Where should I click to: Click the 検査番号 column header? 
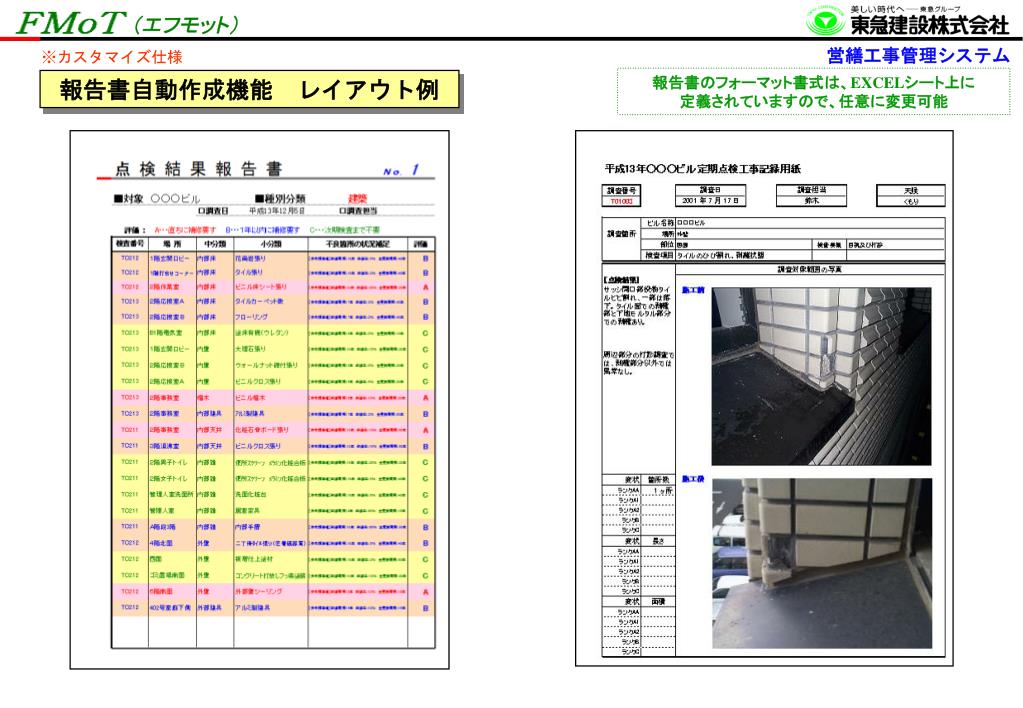pos(130,244)
